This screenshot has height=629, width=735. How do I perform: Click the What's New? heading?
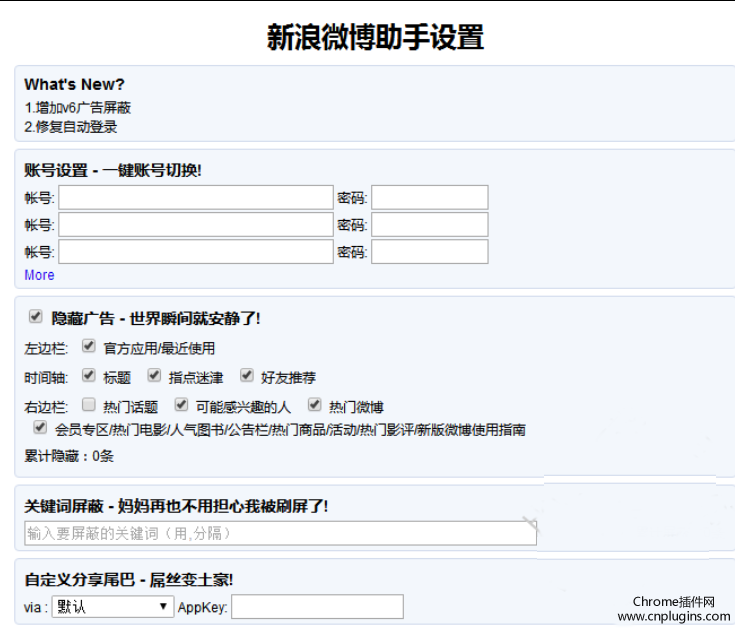click(x=75, y=84)
